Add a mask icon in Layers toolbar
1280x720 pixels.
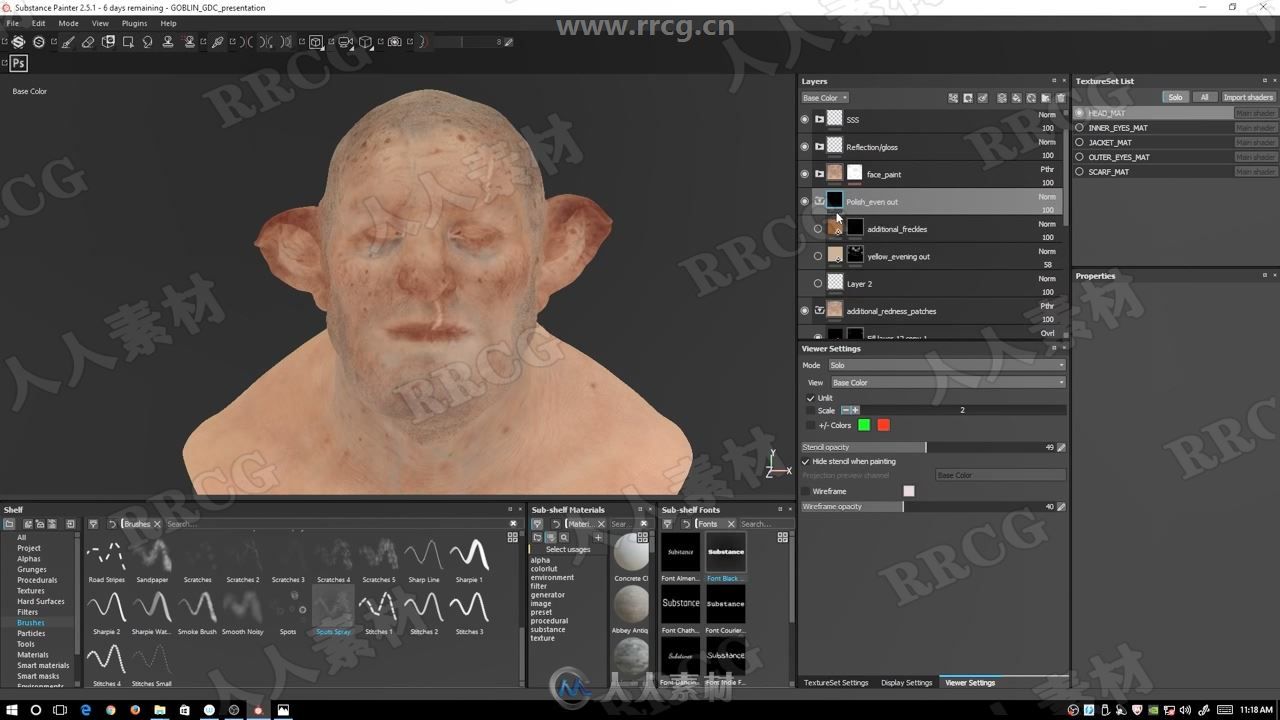pos(968,98)
